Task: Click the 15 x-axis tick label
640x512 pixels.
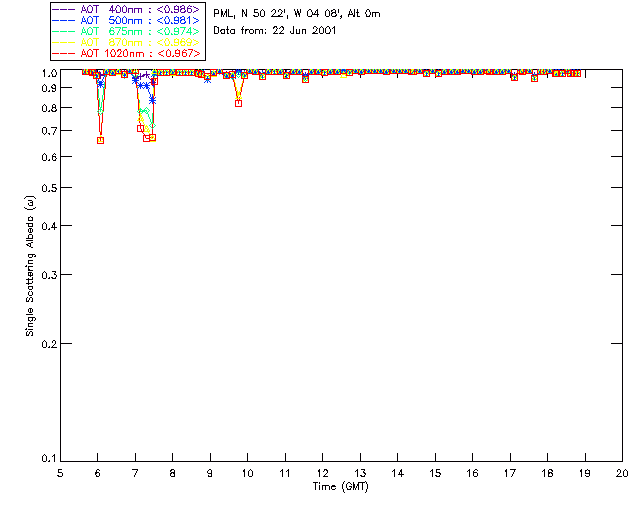Action: 435,473
